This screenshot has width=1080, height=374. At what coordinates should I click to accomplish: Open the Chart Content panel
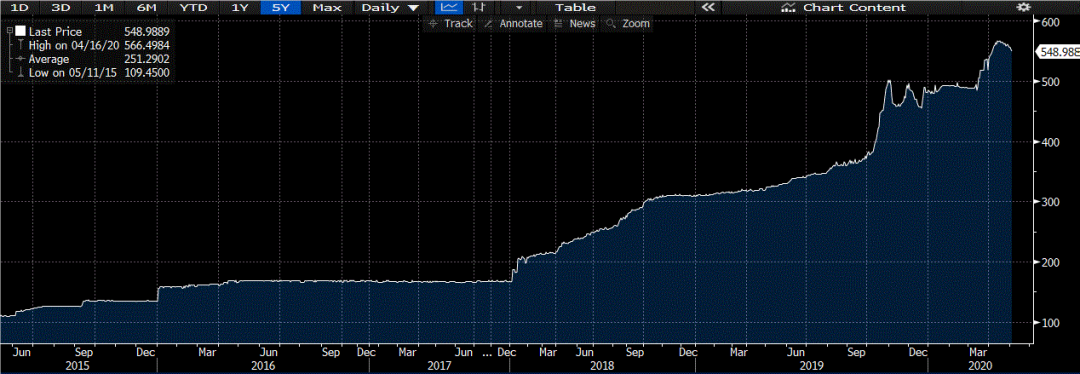click(845, 8)
